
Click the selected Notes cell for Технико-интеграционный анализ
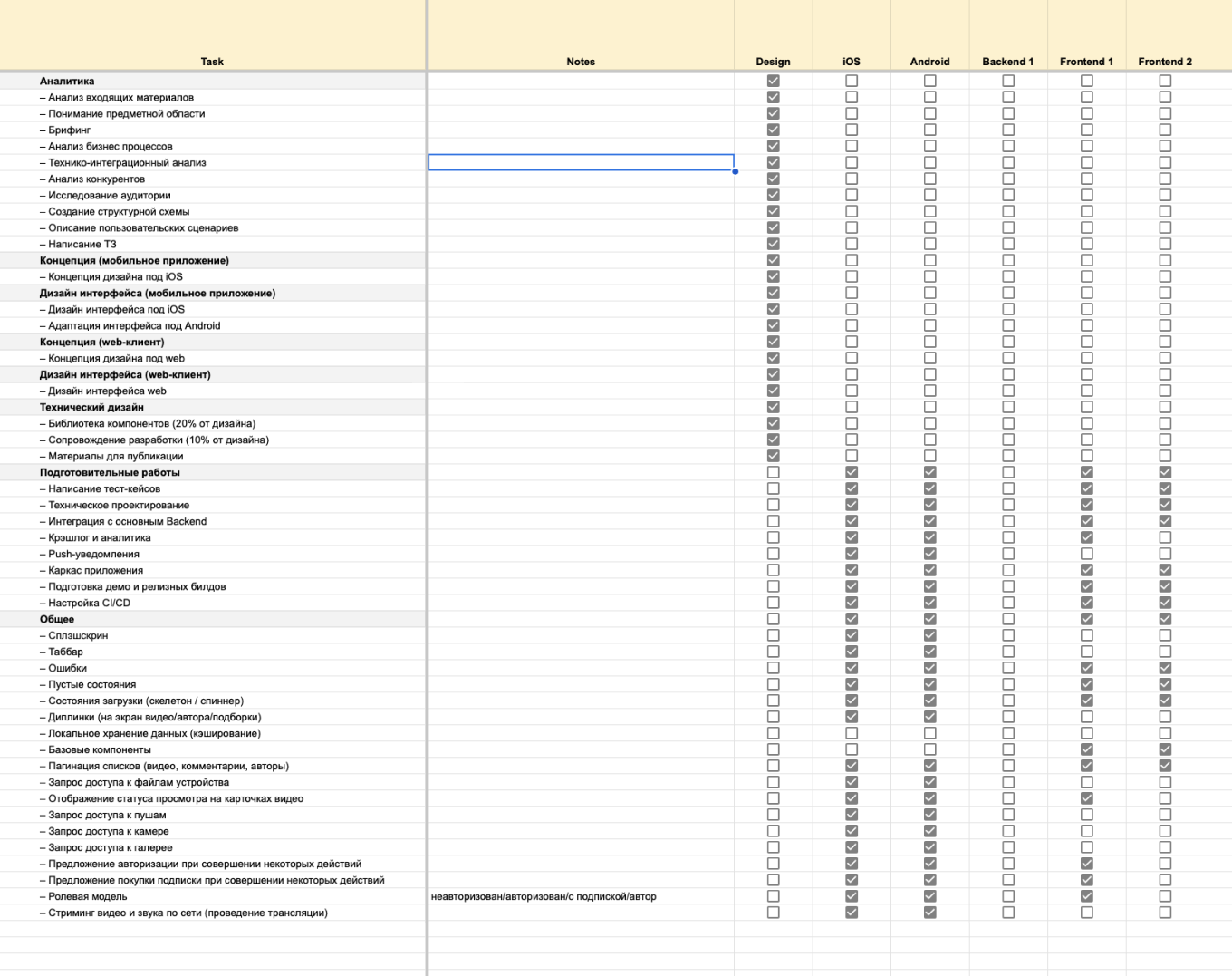(x=581, y=162)
